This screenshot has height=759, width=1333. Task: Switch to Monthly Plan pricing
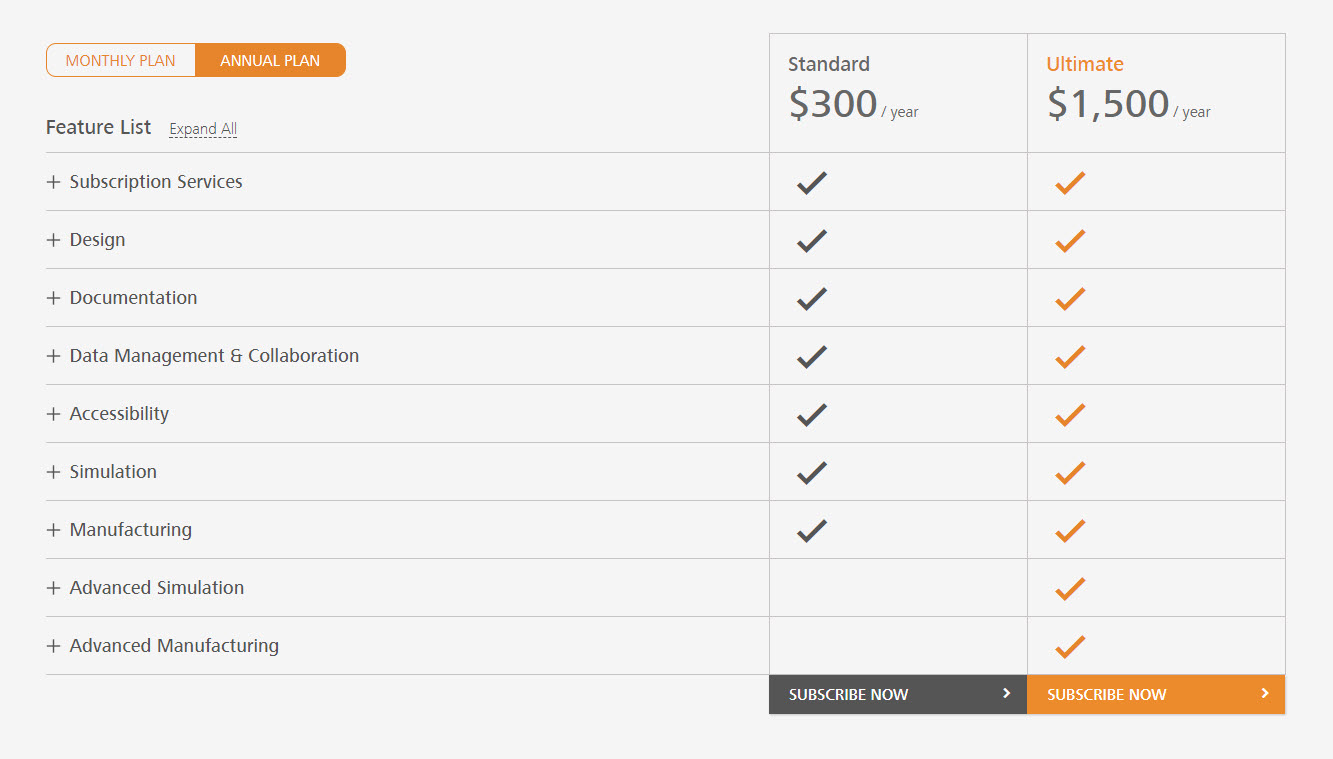point(120,60)
